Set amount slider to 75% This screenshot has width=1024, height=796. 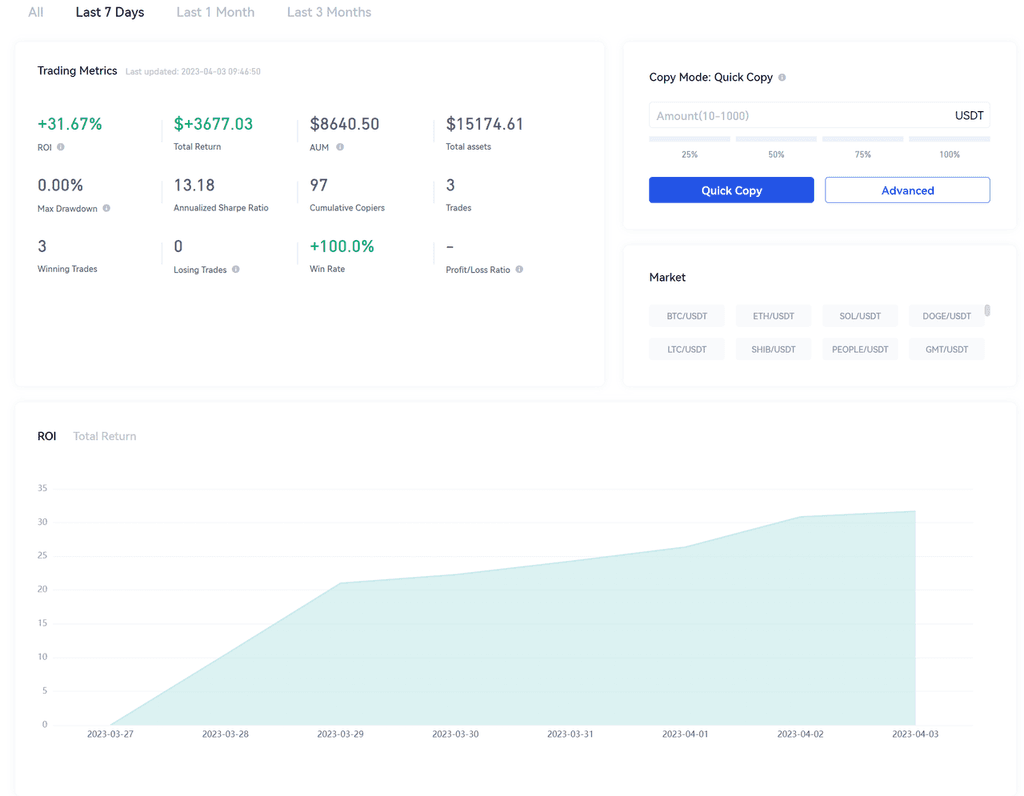(863, 140)
